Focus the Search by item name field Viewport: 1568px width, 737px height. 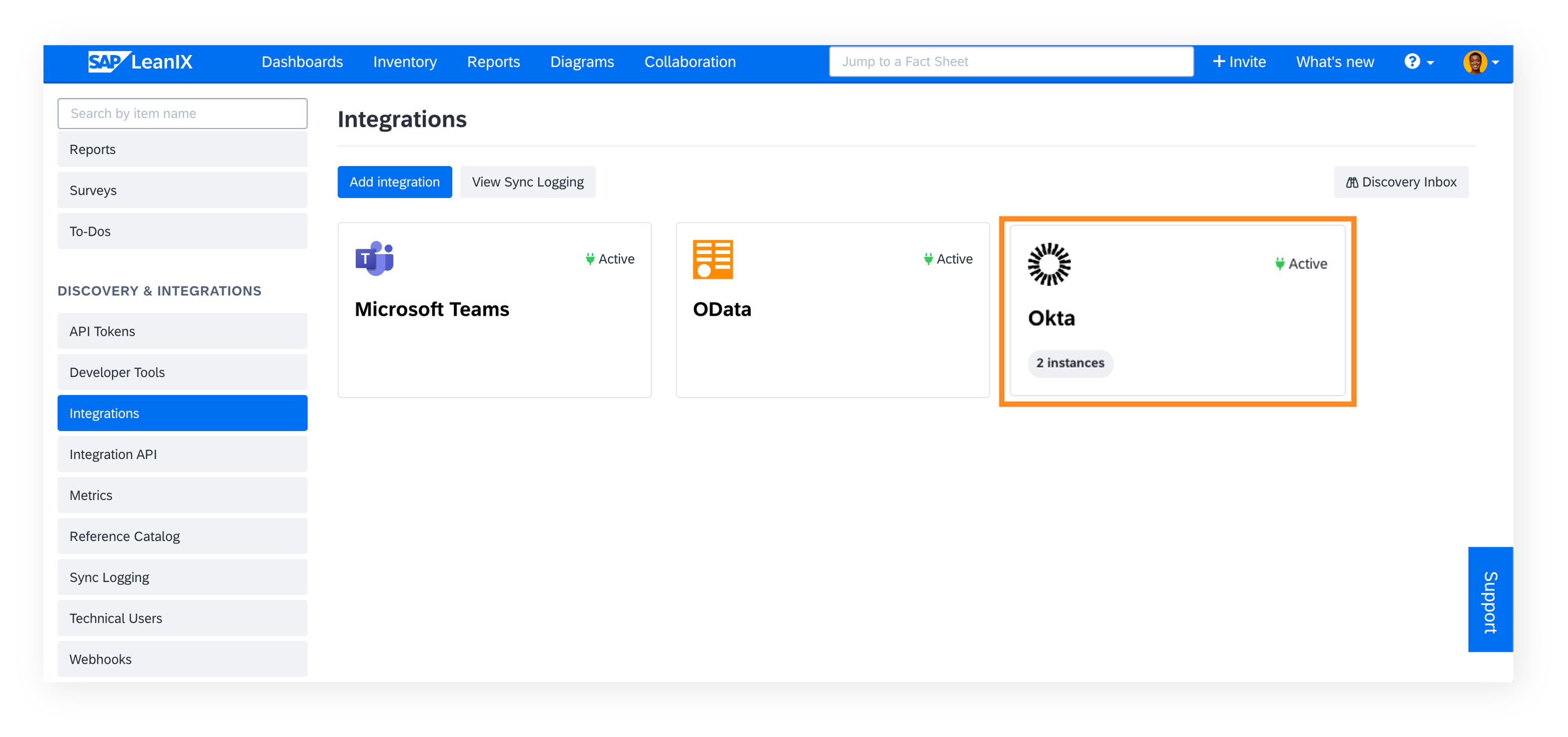click(x=182, y=113)
